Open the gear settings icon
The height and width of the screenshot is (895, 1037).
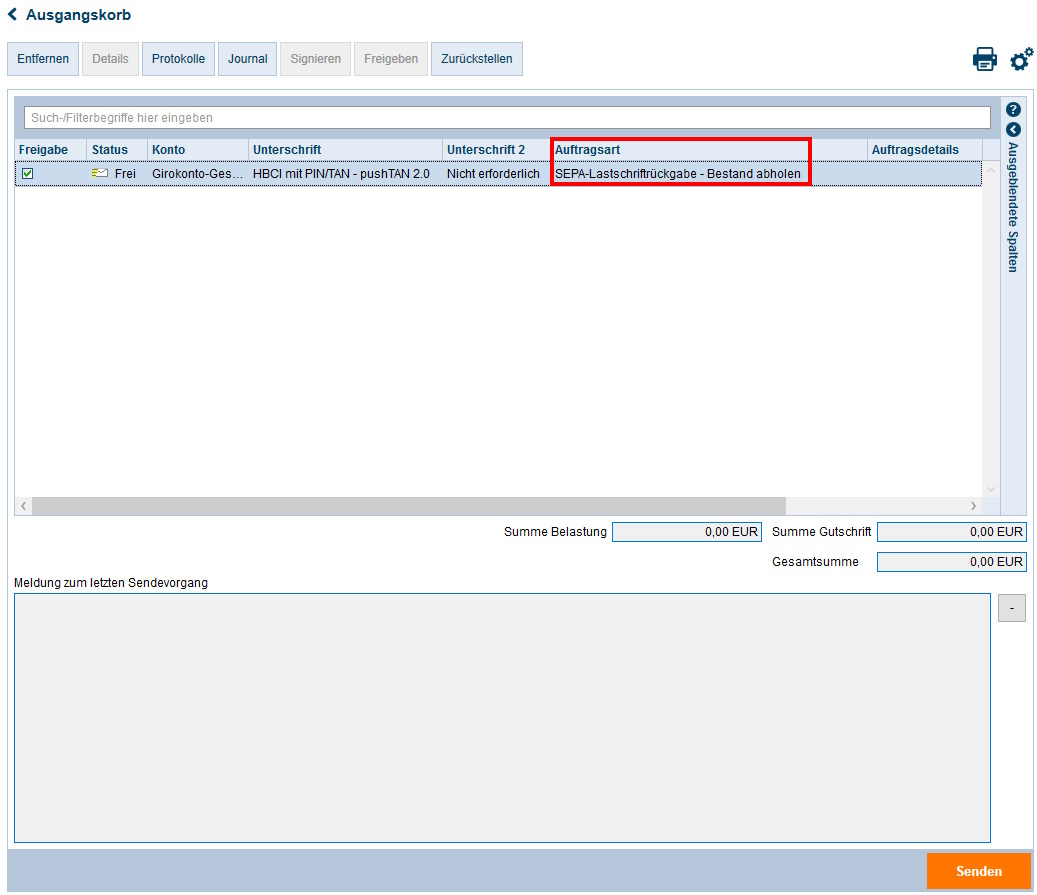tap(1021, 60)
